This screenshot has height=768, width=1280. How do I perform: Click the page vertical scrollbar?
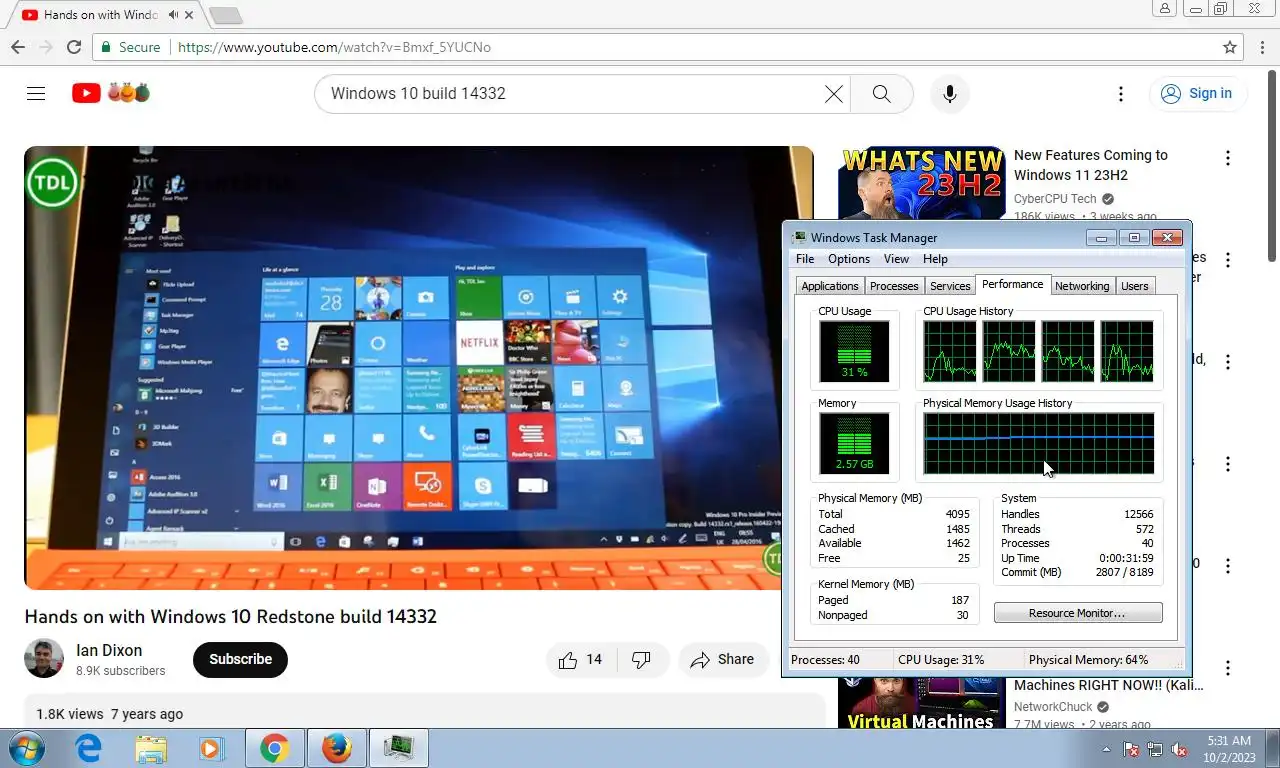tap(1272, 164)
